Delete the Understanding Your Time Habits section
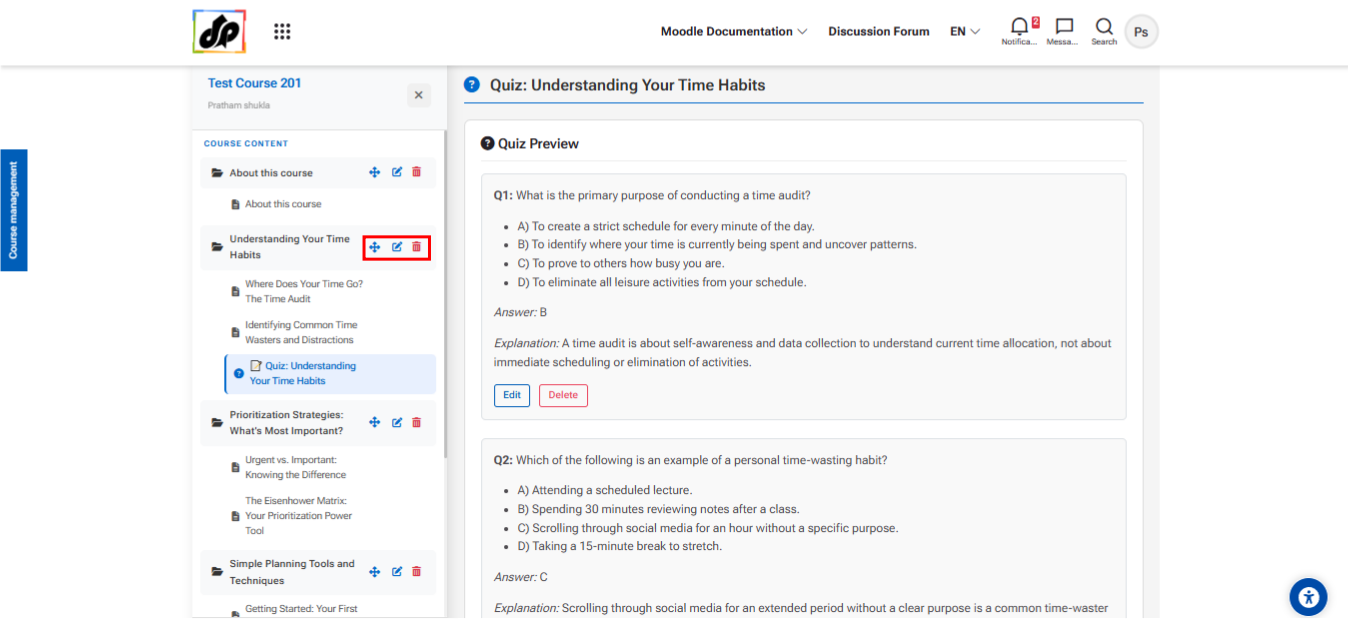The image size is (1349, 619). pyautogui.click(x=417, y=247)
